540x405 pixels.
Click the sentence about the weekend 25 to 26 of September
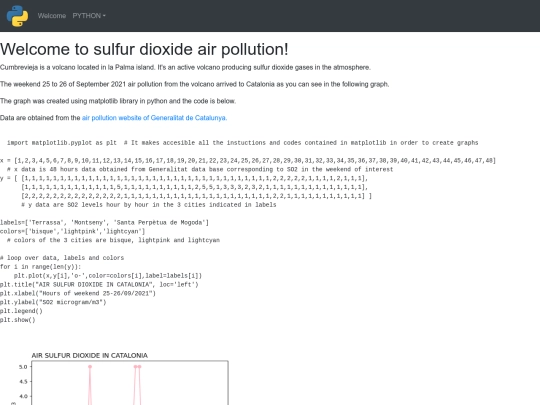point(195,84)
